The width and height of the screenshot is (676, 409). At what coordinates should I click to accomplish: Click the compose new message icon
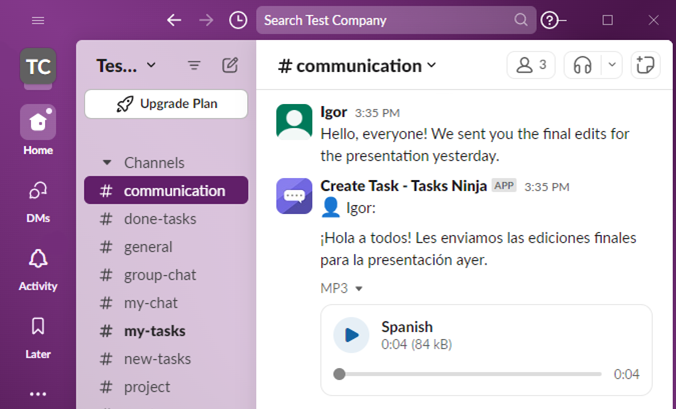coord(230,65)
